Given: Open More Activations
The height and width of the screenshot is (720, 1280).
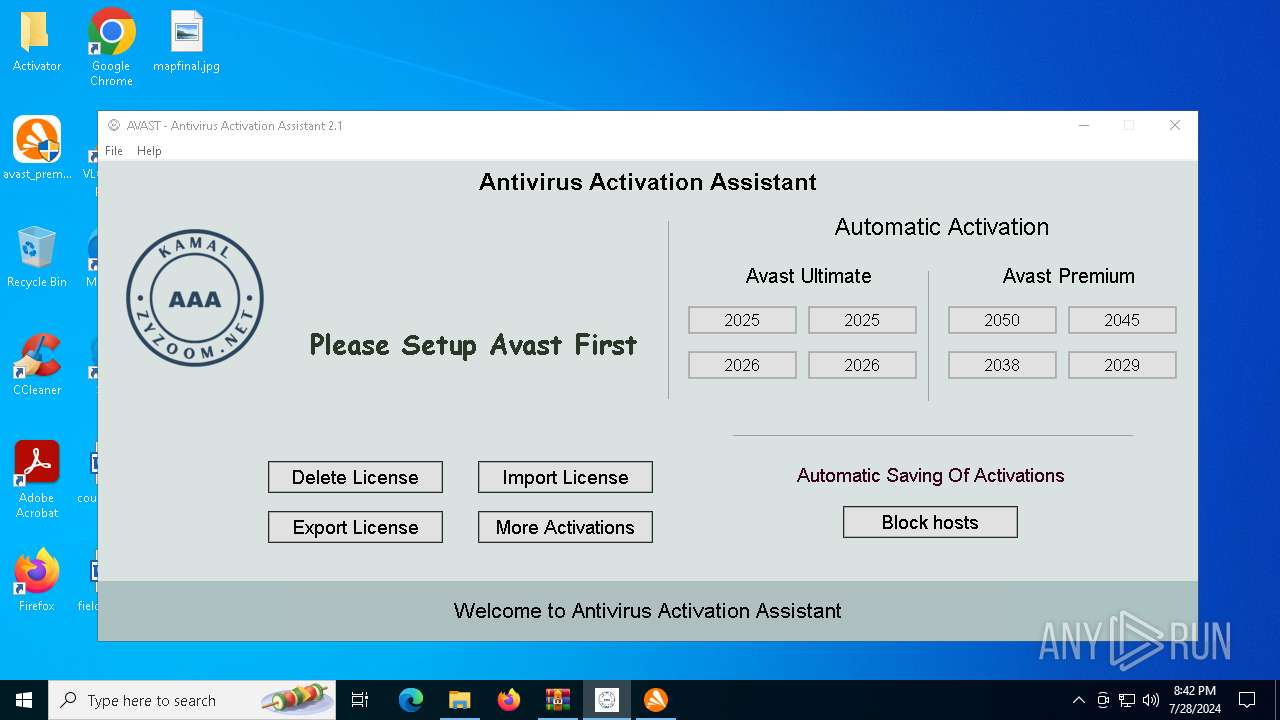Looking at the screenshot, I should coord(565,527).
